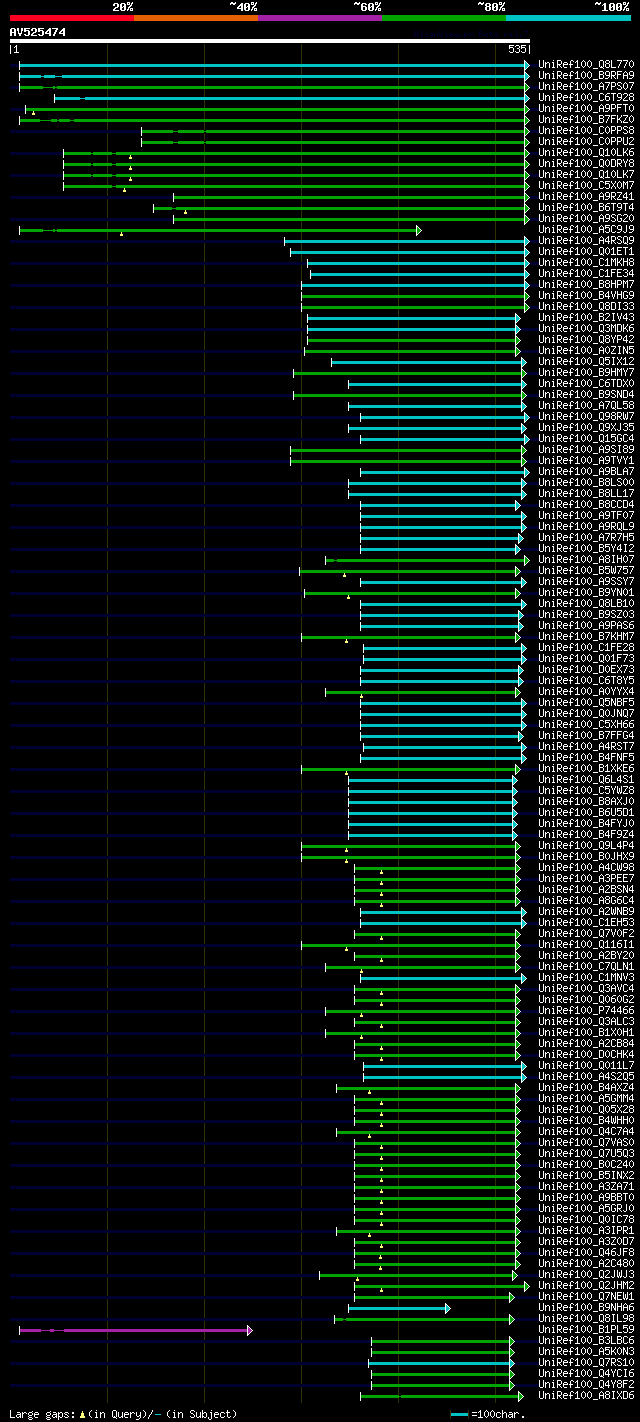Select the UniRef100_Q5IX12 hit label
Viewport: 640px width, 1422px height.
pyautogui.click(x=586, y=362)
